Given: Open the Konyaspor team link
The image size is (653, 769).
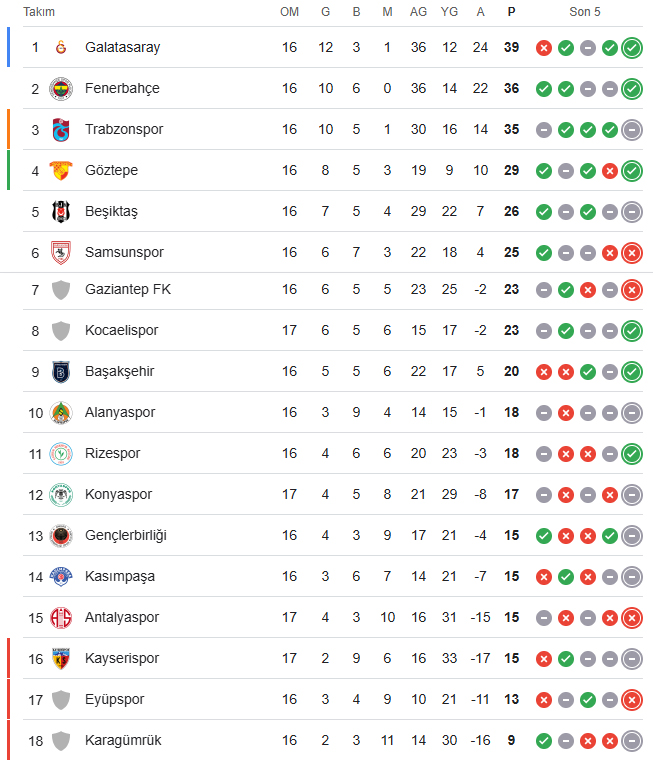Looking at the screenshot, I should (x=118, y=495).
